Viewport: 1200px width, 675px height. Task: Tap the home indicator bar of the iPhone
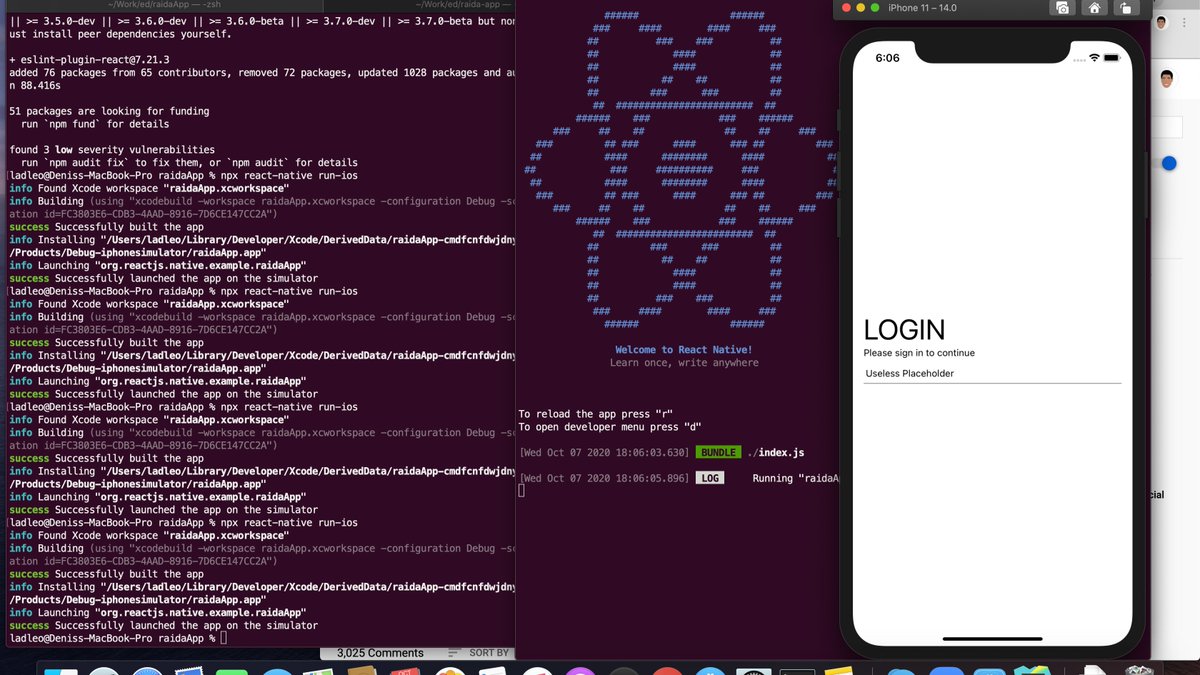pos(992,638)
